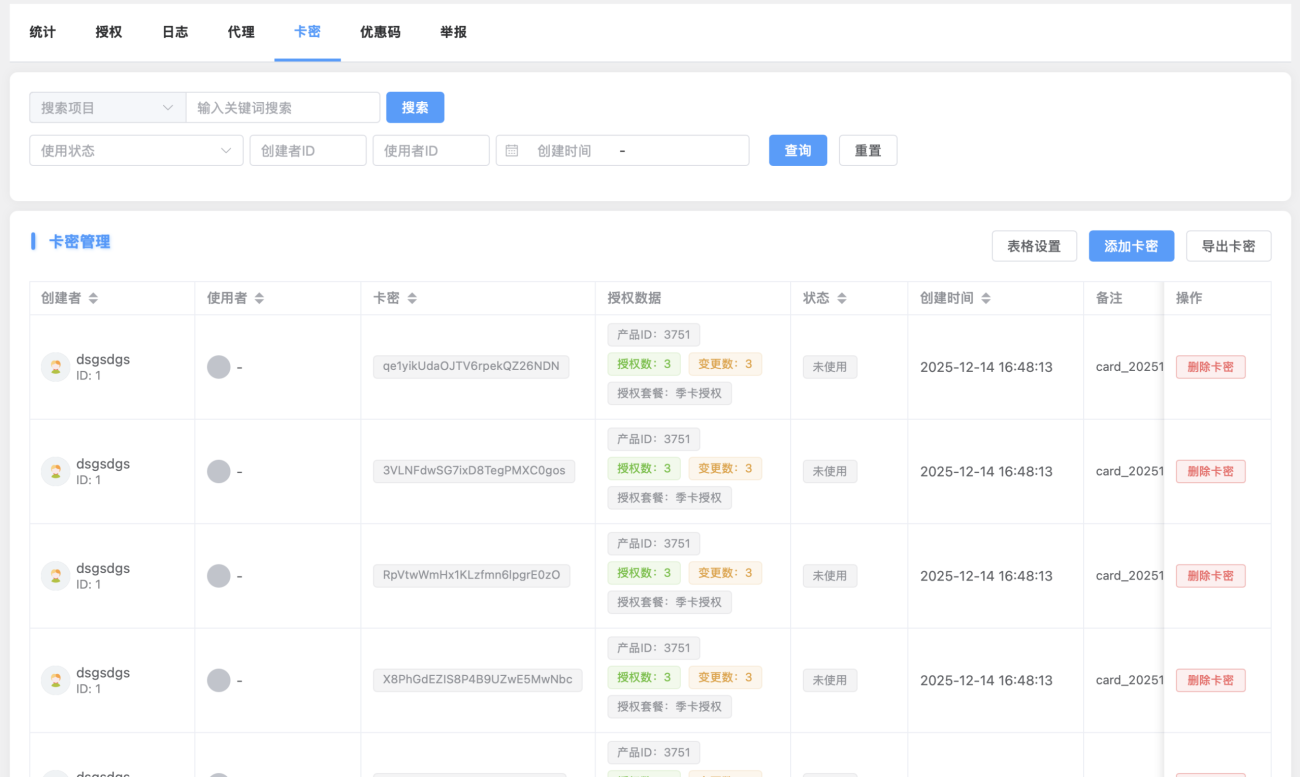1300x777 pixels.
Task: Click calendar icon in 创建时间 date range
Action: pyautogui.click(x=512, y=151)
